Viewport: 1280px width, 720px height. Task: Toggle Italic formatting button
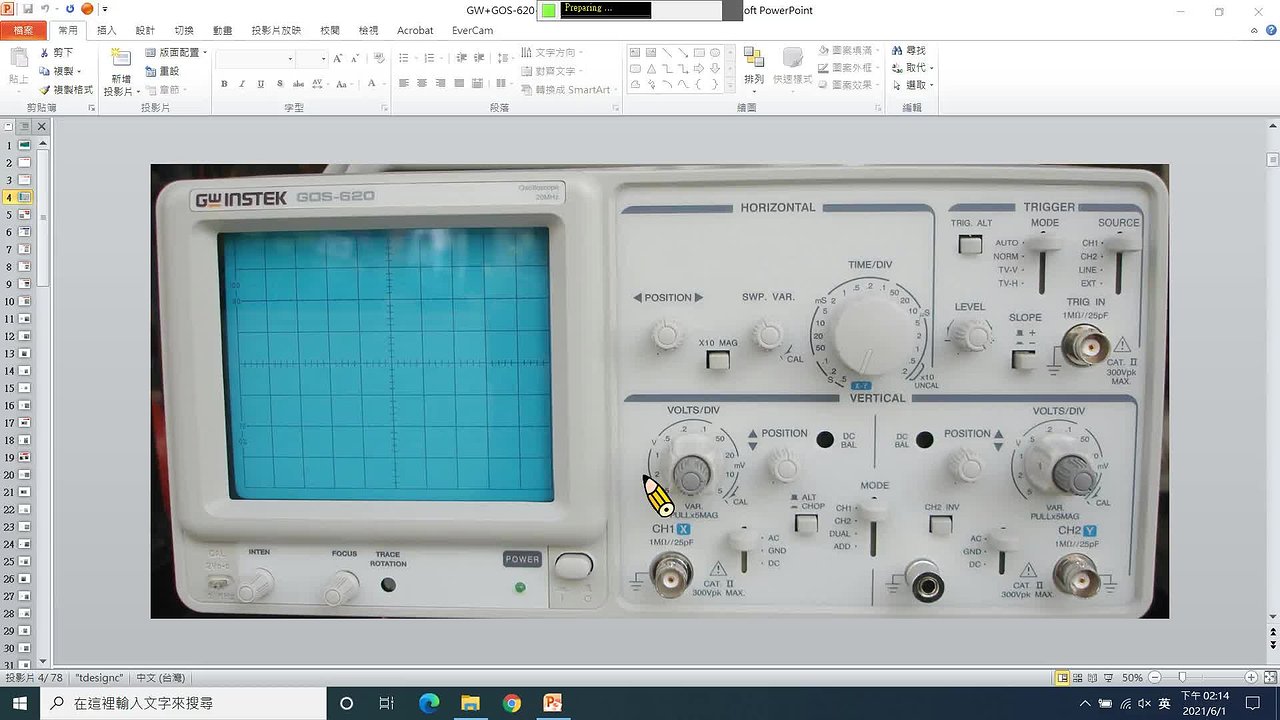[241, 84]
